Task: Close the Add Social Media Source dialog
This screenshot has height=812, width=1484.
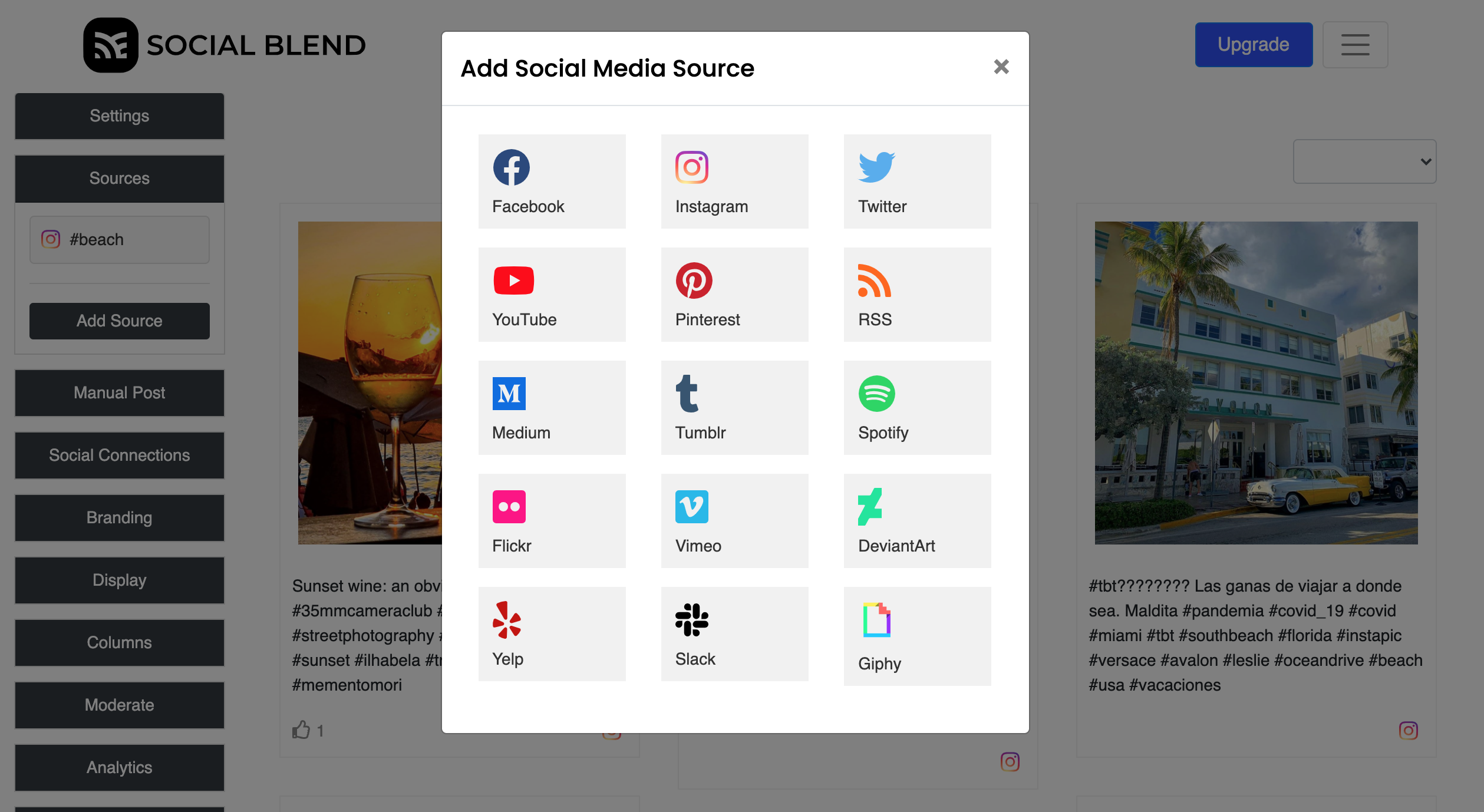Action: pyautogui.click(x=1001, y=67)
